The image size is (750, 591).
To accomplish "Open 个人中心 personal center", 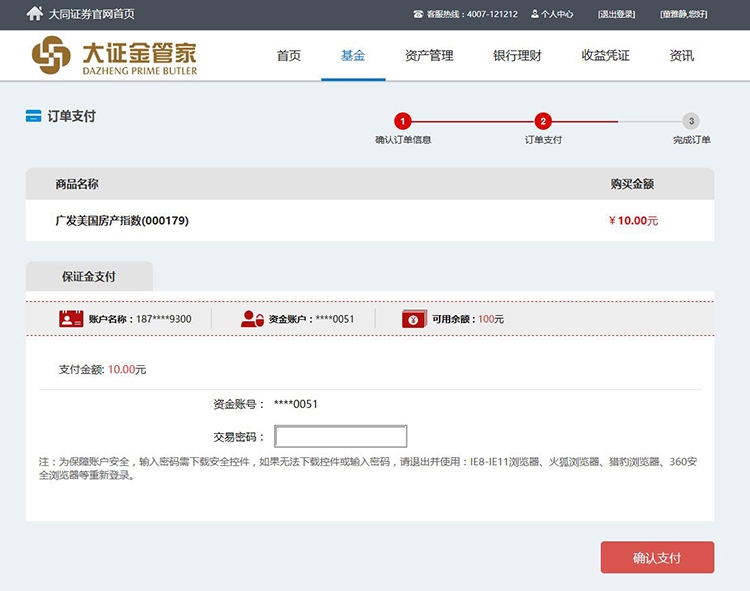I will [557, 14].
